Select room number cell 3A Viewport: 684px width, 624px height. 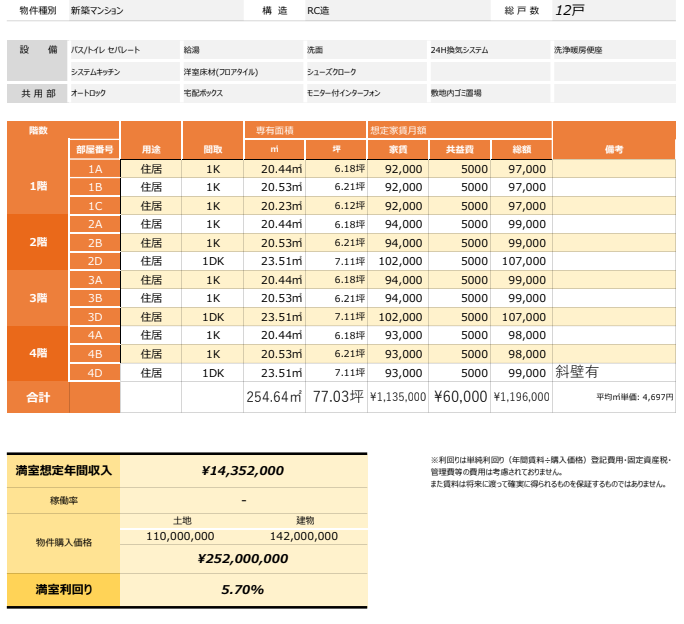pos(95,280)
